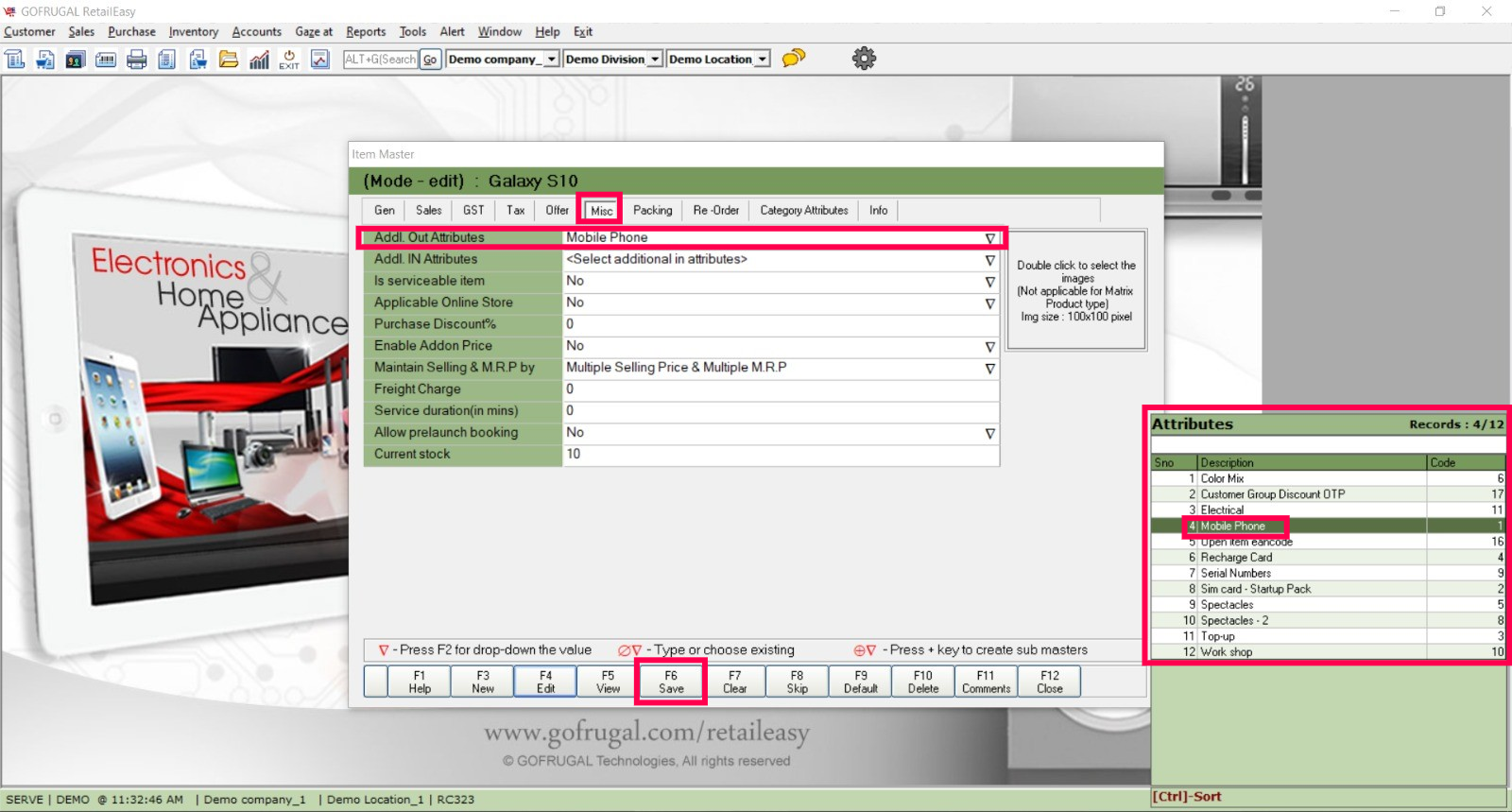Click the Freight Charge value field
Image resolution: width=1512 pixels, height=812 pixels.
click(781, 389)
